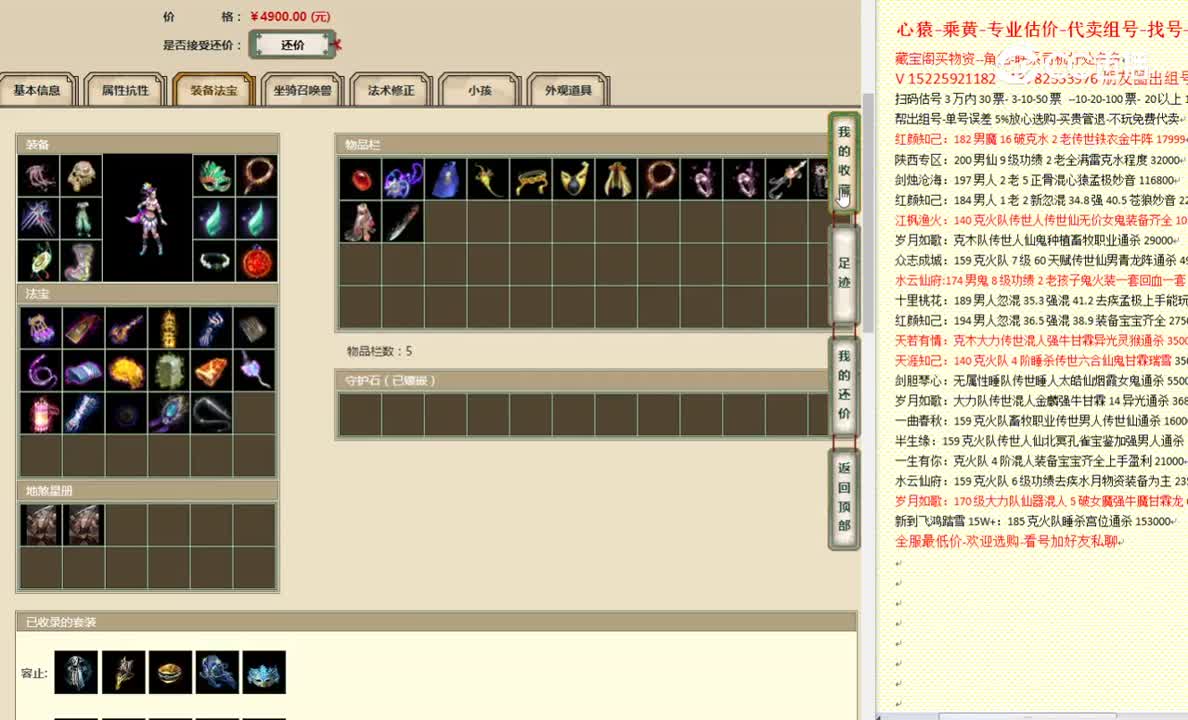Select the golden seahorse-shaped item in 物品栏
The image size is (1188, 720).
[x=488, y=180]
